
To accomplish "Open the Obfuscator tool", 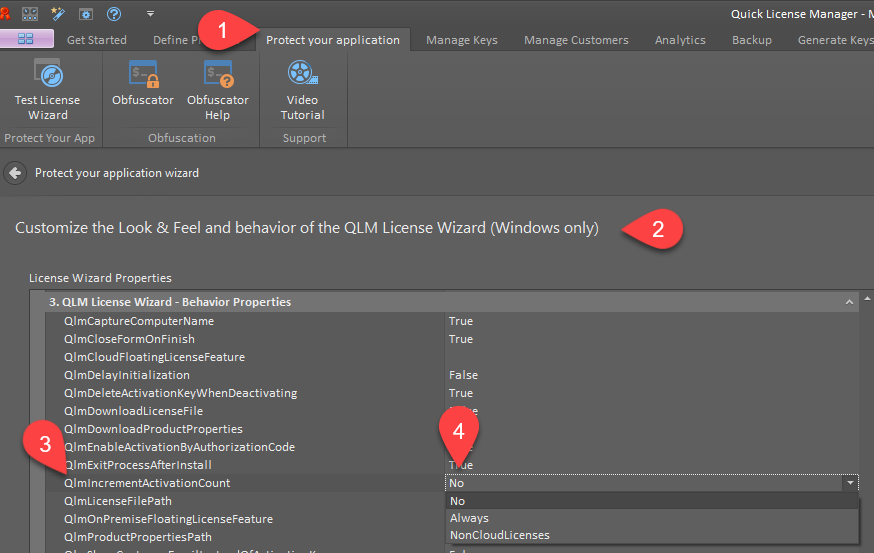I will [143, 84].
